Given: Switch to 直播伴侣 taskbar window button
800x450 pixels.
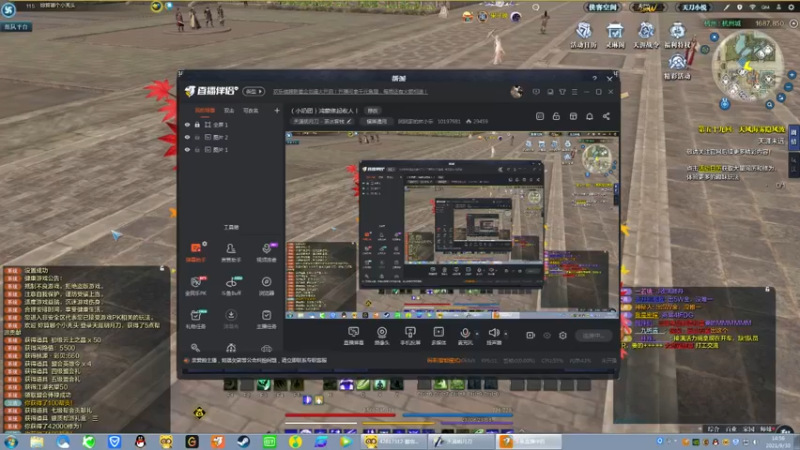Looking at the screenshot, I should tap(529, 441).
